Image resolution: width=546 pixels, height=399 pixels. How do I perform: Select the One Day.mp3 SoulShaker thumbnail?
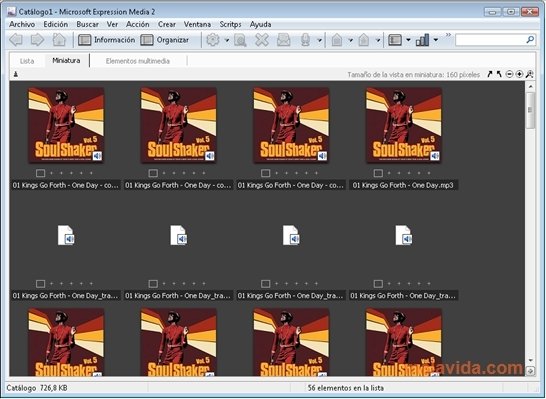pyautogui.click(x=404, y=125)
